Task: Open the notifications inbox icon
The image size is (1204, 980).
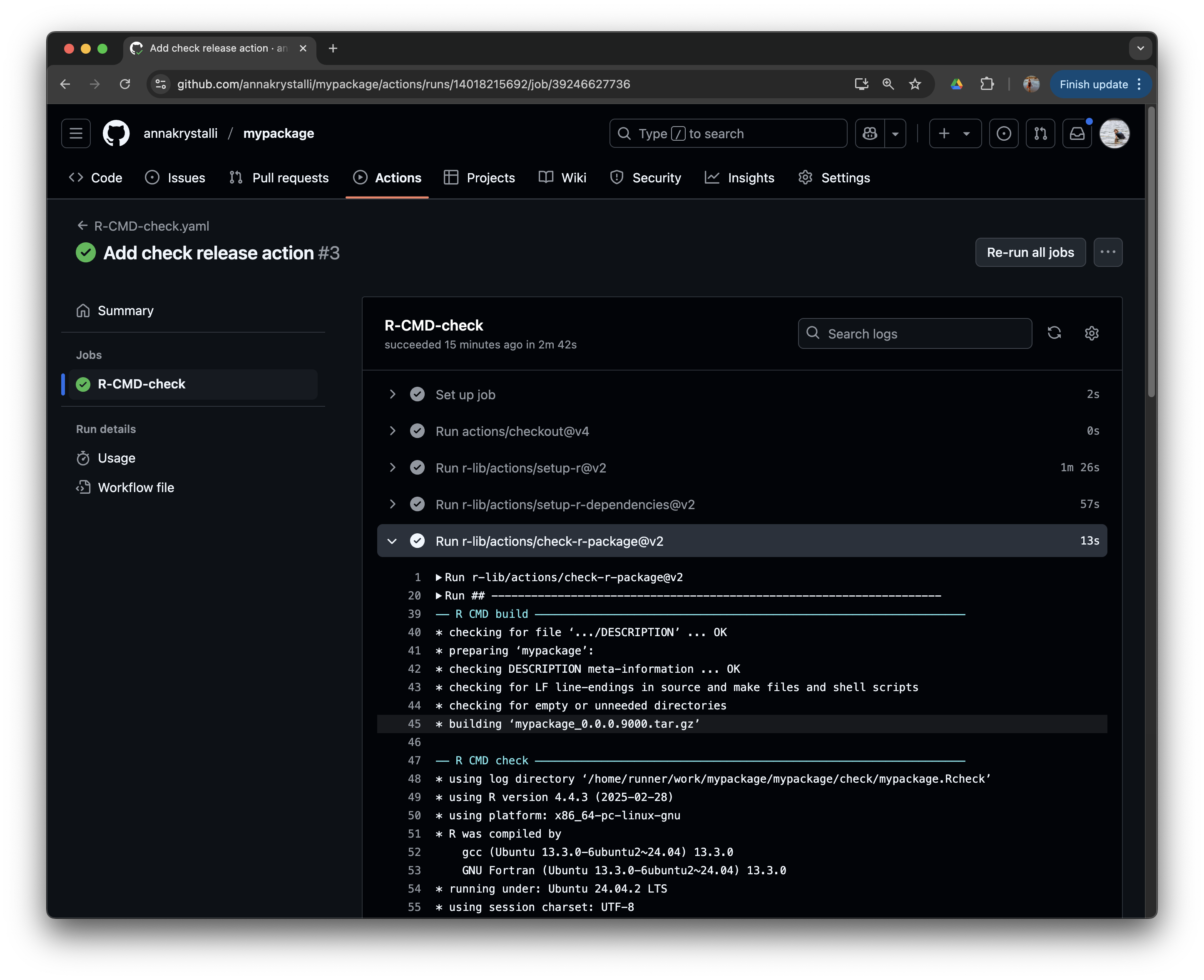Action: click(1077, 134)
